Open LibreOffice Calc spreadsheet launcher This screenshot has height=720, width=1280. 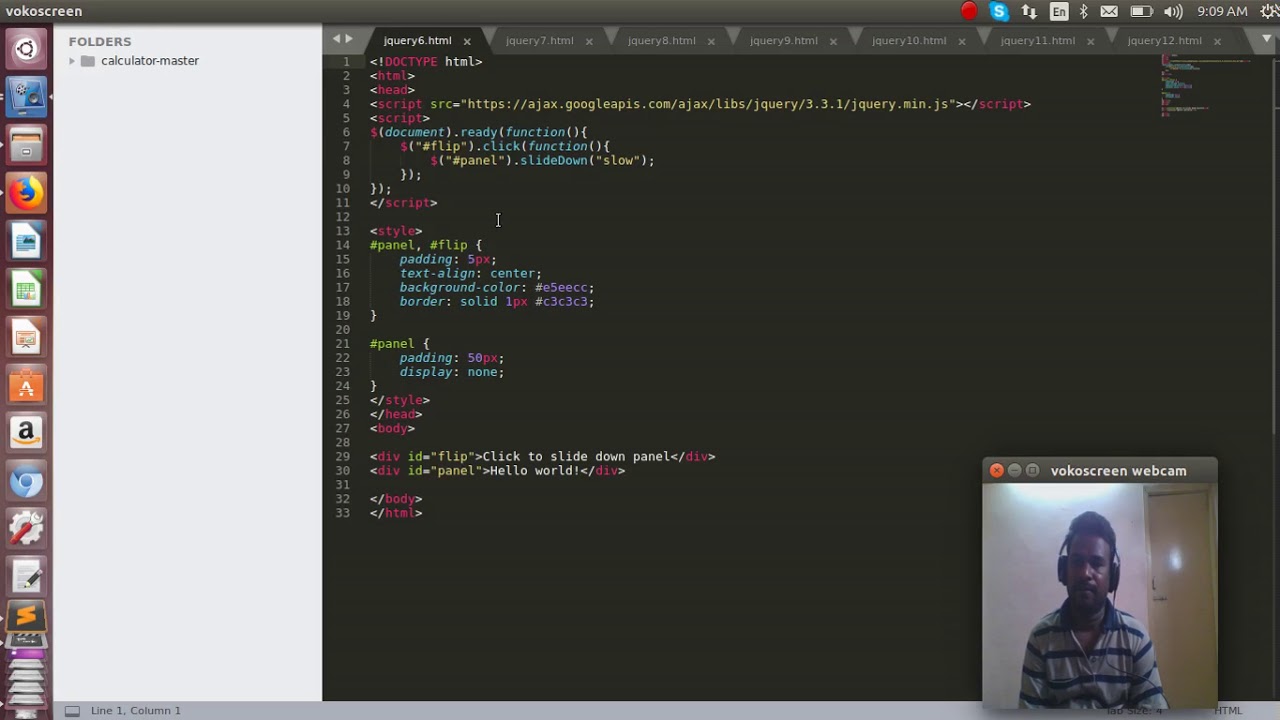pyautogui.click(x=26, y=290)
